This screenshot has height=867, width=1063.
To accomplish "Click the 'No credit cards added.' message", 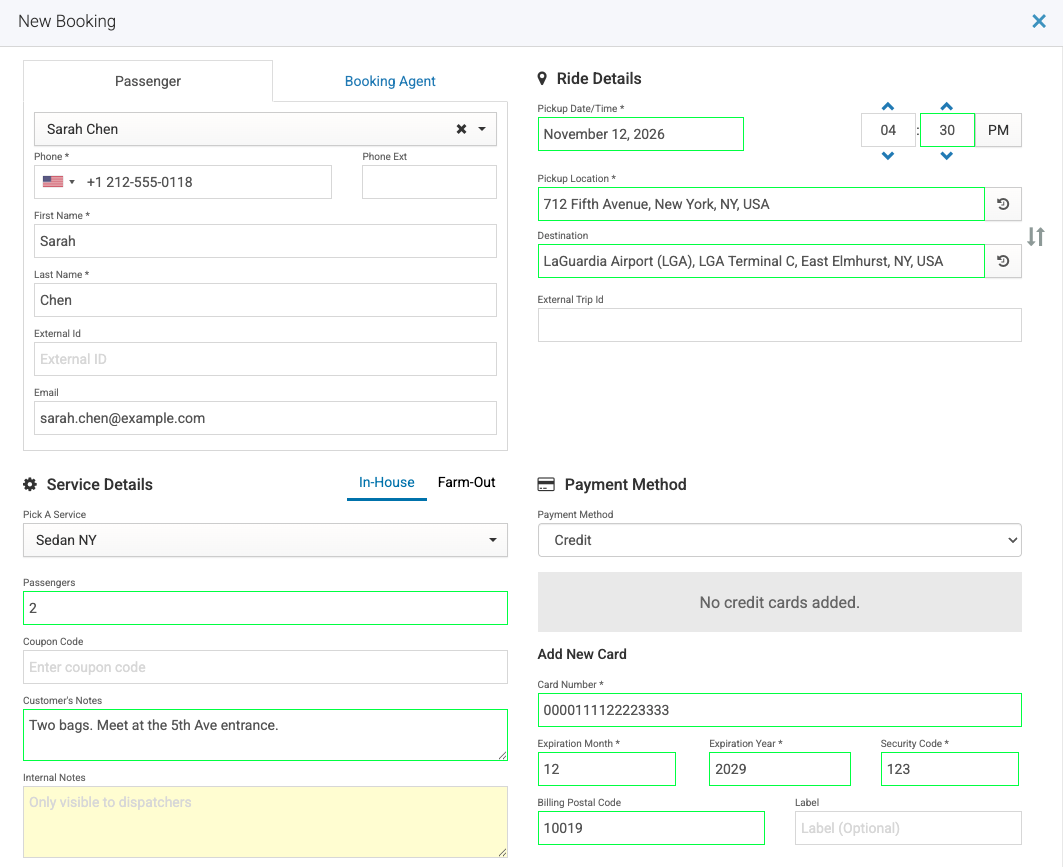I will [780, 602].
